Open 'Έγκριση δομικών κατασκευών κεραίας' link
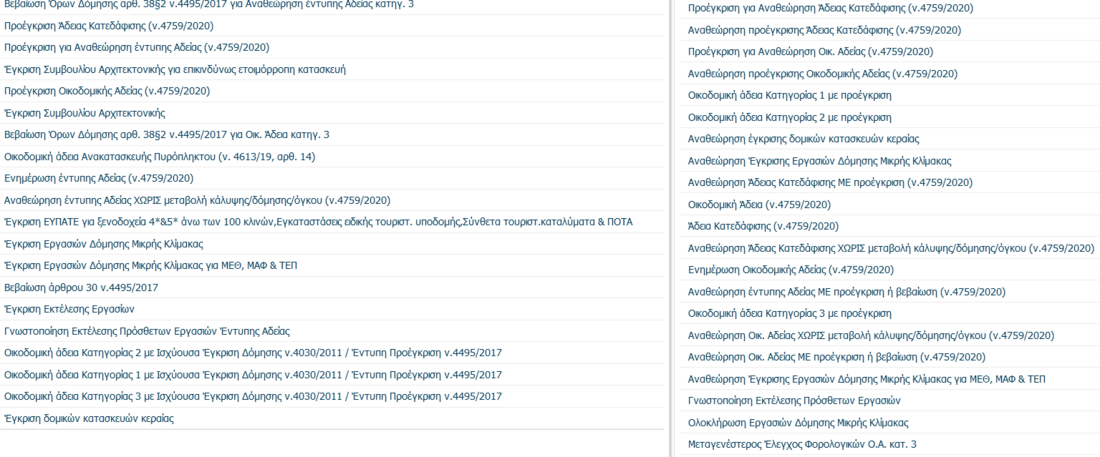This screenshot has height=457, width=1100. coord(89,418)
